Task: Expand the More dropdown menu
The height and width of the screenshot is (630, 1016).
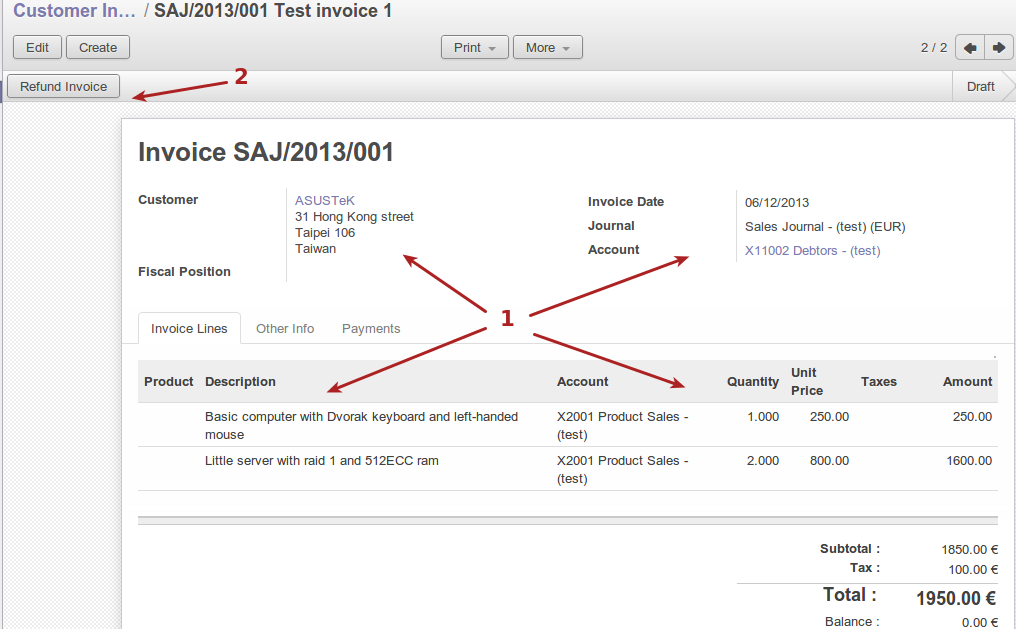Action: point(547,47)
